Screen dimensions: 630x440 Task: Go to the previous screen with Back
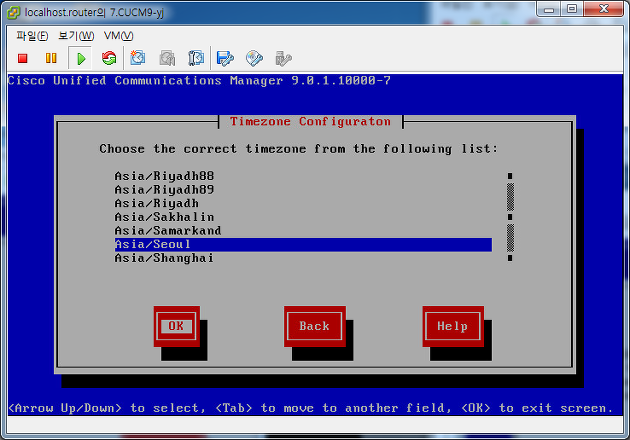tap(315, 326)
